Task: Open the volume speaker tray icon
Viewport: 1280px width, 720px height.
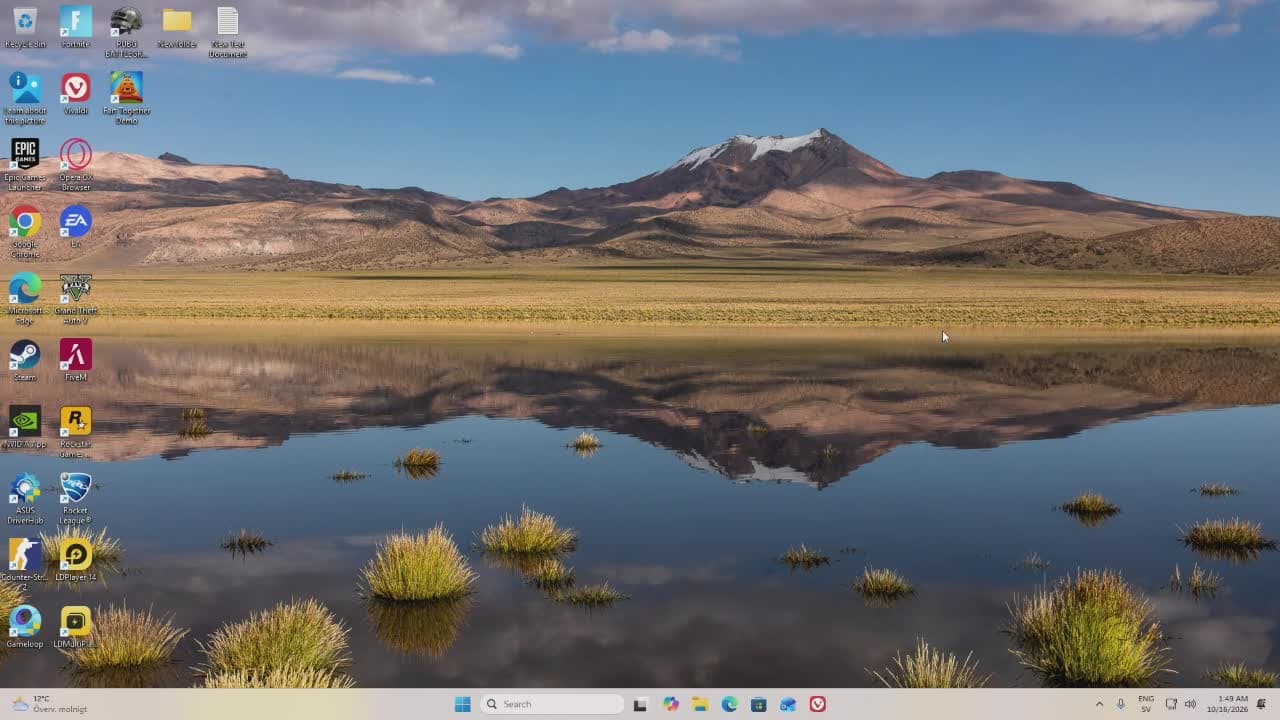Action: pos(1190,704)
